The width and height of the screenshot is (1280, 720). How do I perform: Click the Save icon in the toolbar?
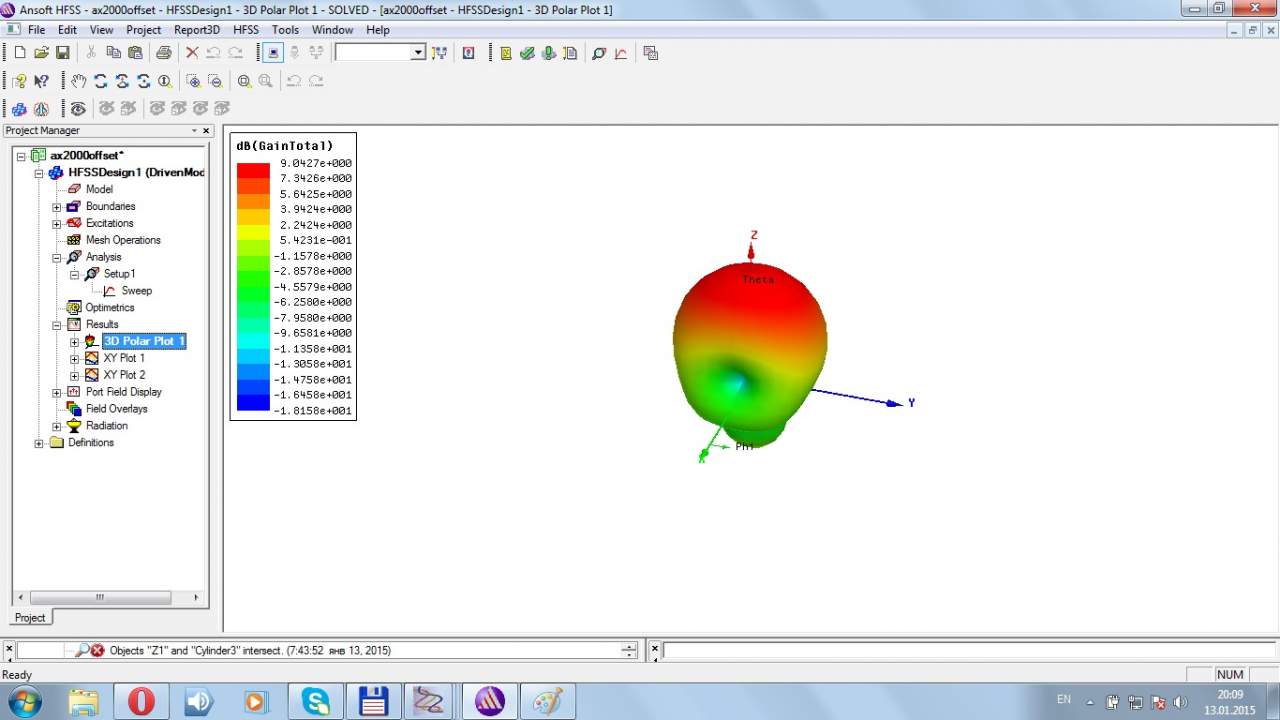(62, 53)
